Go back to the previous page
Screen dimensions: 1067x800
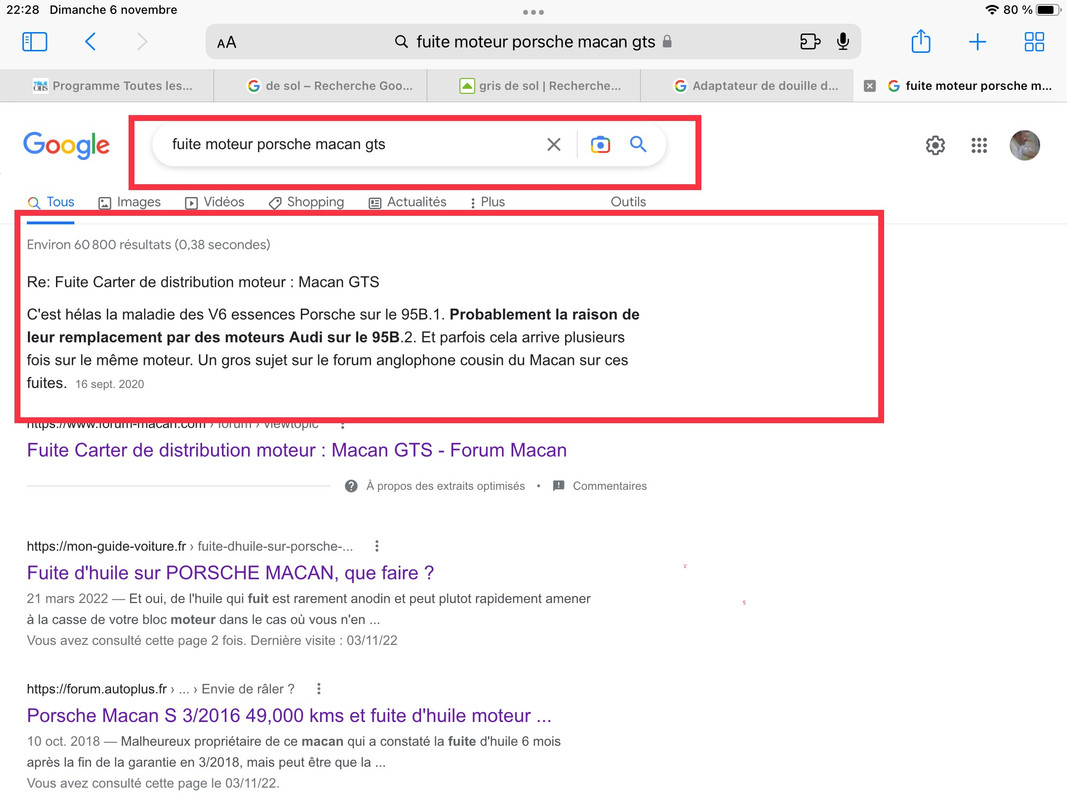[x=91, y=42]
